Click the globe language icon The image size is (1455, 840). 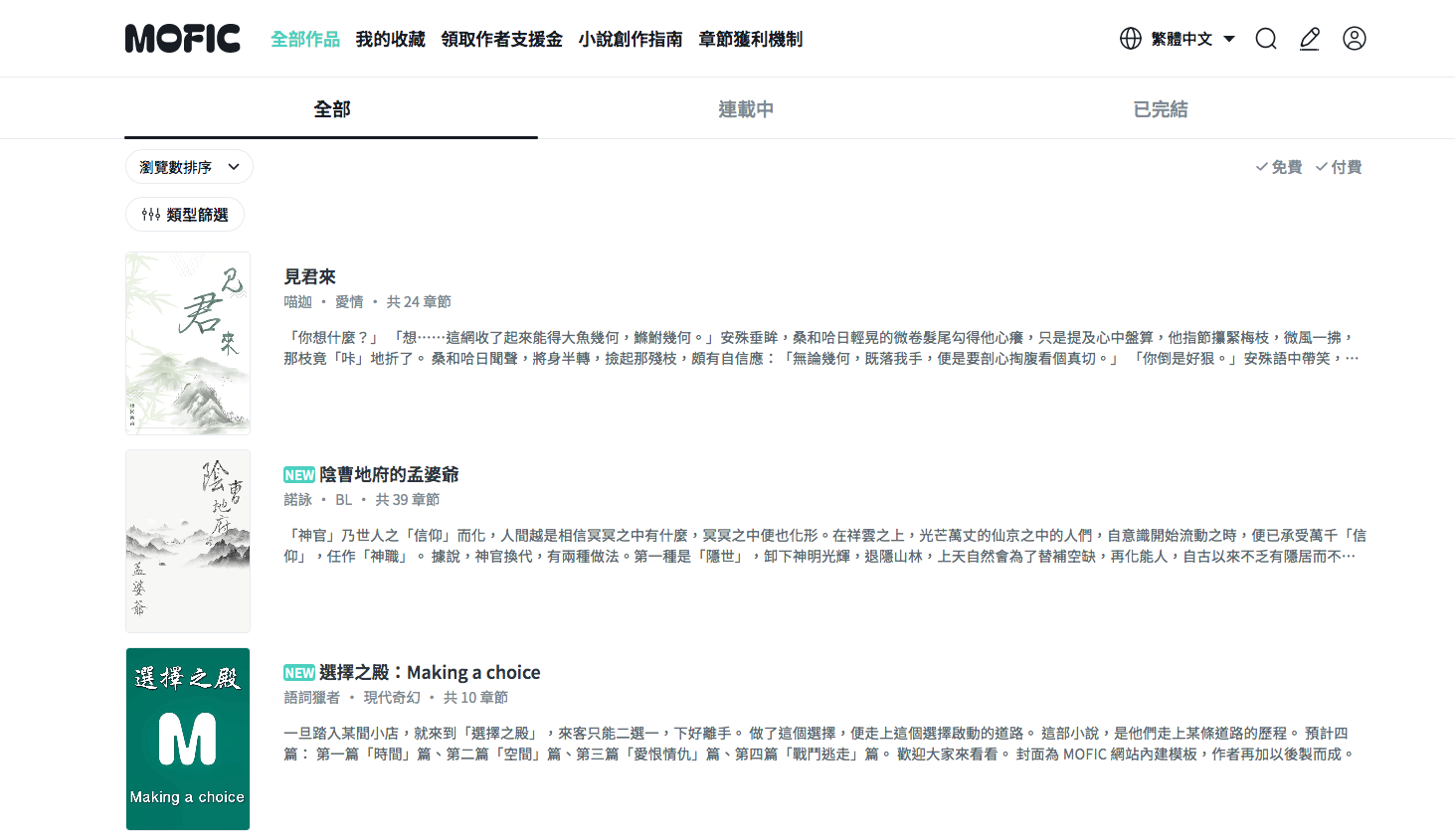pos(1131,39)
